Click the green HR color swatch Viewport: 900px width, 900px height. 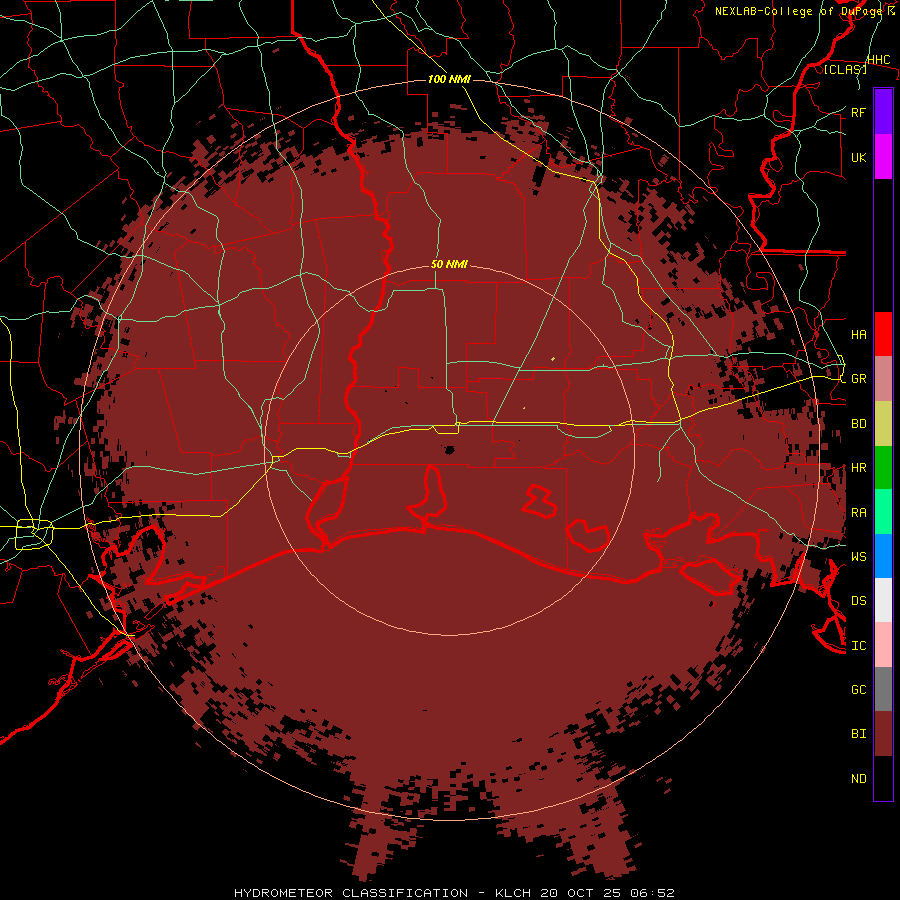tap(883, 467)
